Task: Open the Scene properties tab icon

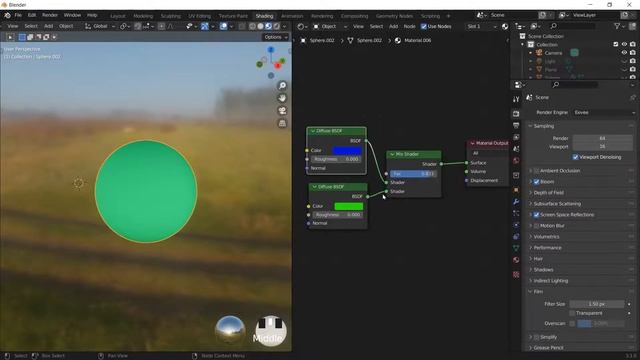Action: 516,149
